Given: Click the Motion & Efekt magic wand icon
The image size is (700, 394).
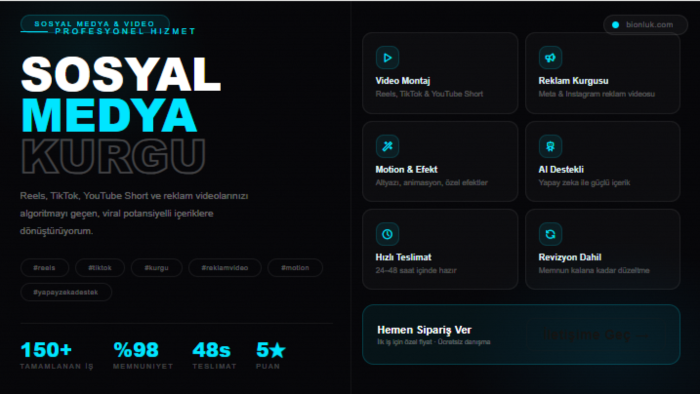Looking at the screenshot, I should pyautogui.click(x=387, y=146).
